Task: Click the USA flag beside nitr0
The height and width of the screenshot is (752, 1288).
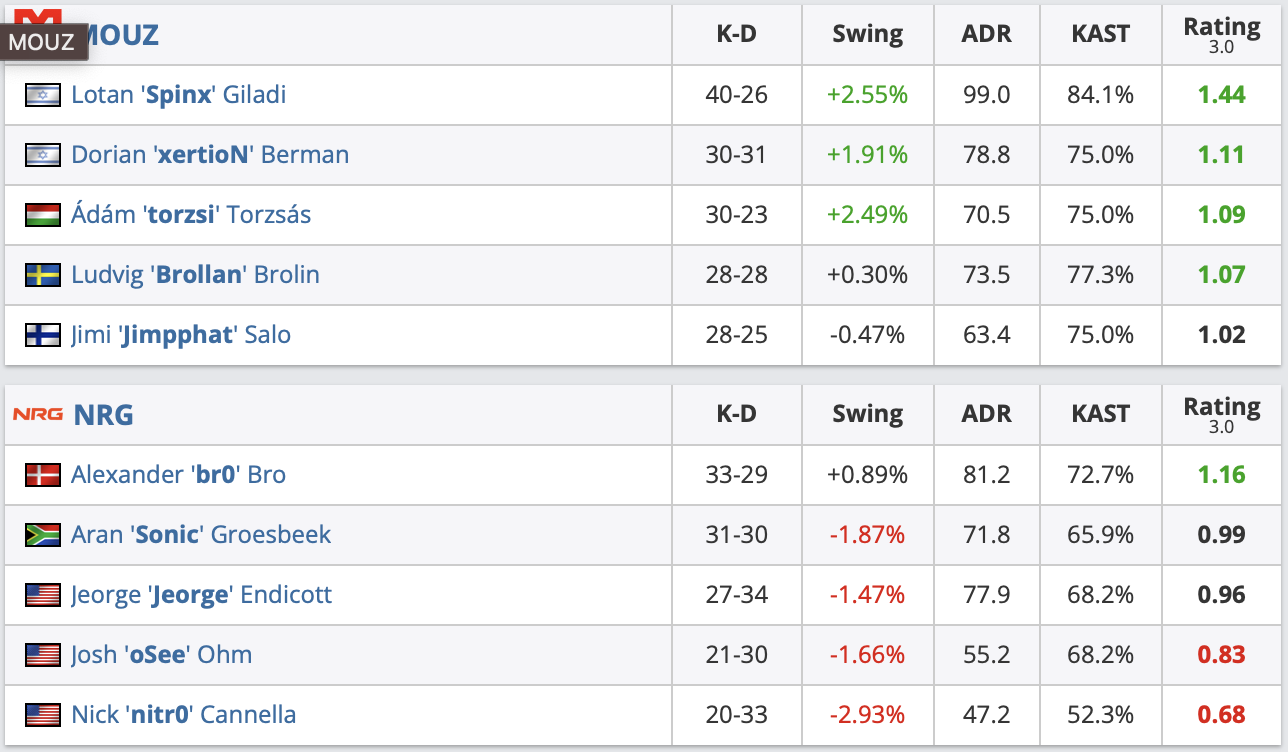Action: click(x=42, y=715)
